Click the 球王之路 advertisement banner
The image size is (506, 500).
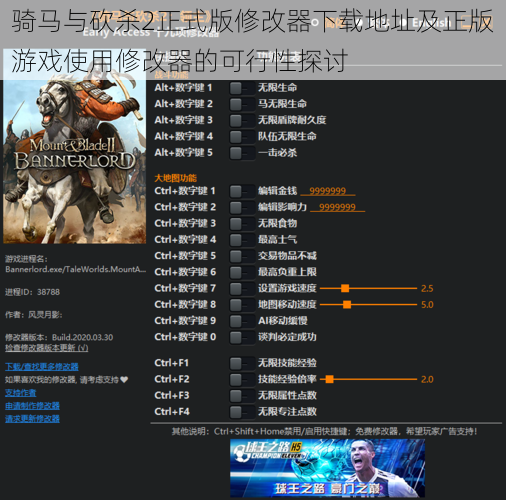point(327,468)
